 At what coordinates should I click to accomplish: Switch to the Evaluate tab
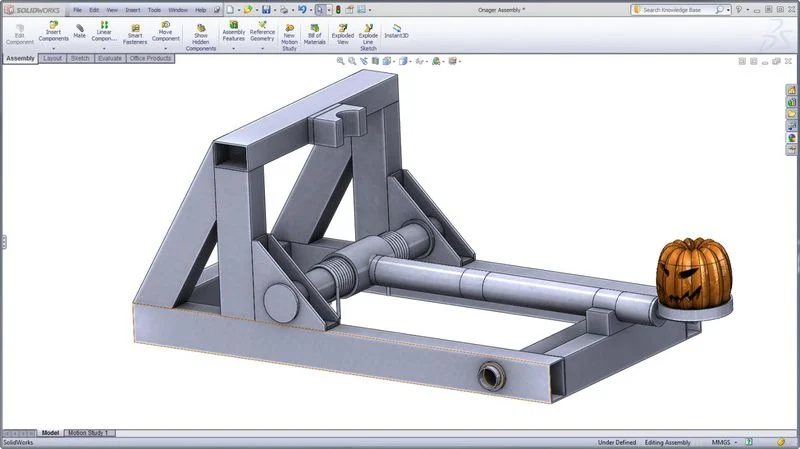109,58
